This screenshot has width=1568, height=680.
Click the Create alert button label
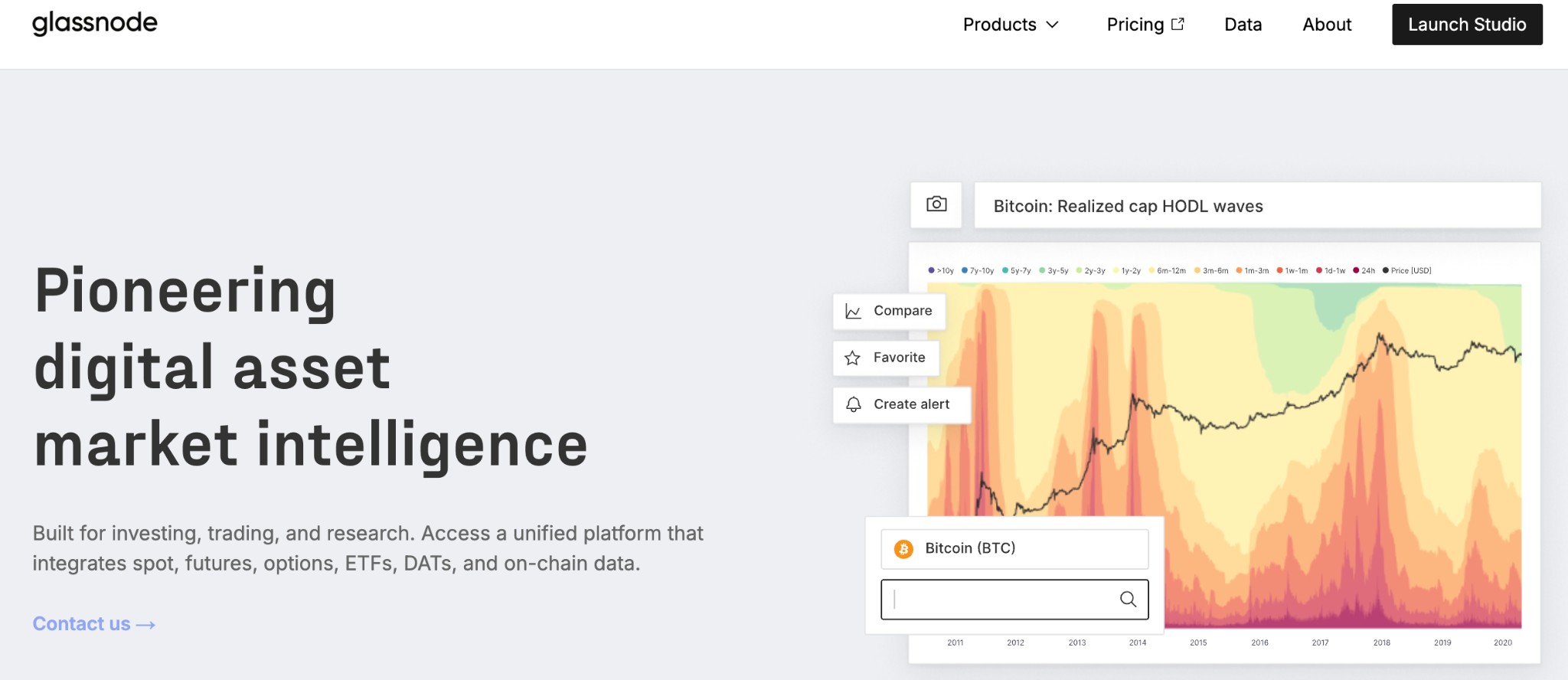coord(911,404)
